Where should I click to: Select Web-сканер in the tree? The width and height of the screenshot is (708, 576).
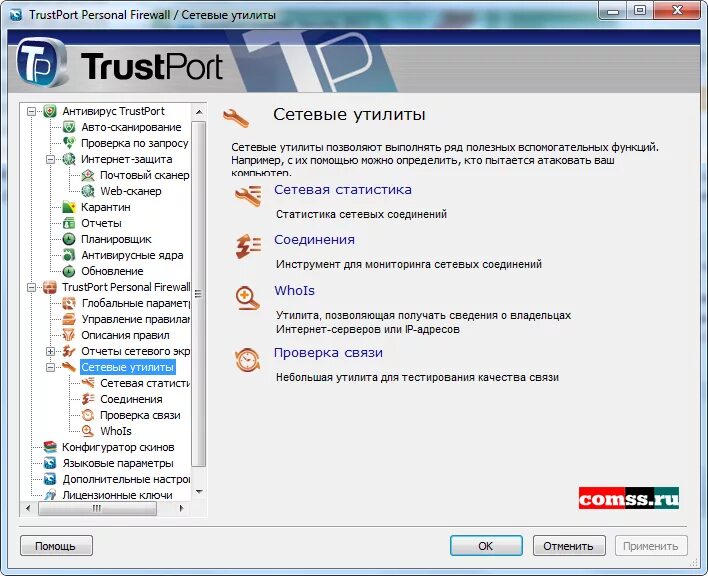coord(130,191)
